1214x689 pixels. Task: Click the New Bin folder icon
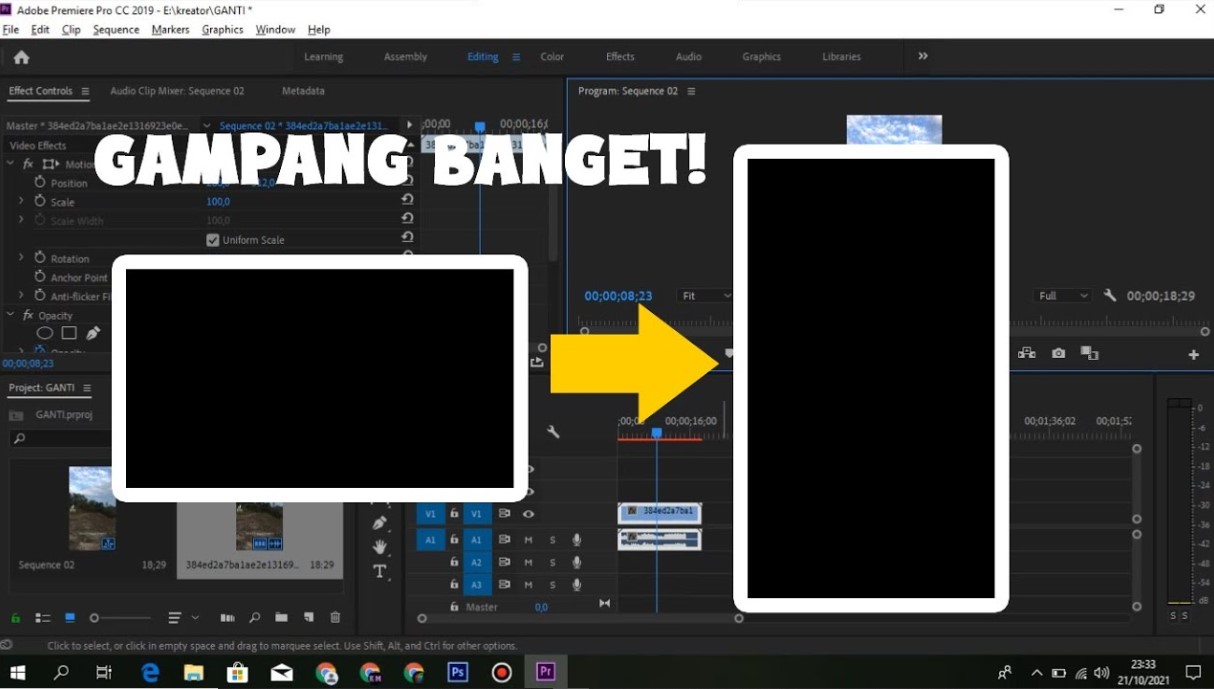coord(280,617)
